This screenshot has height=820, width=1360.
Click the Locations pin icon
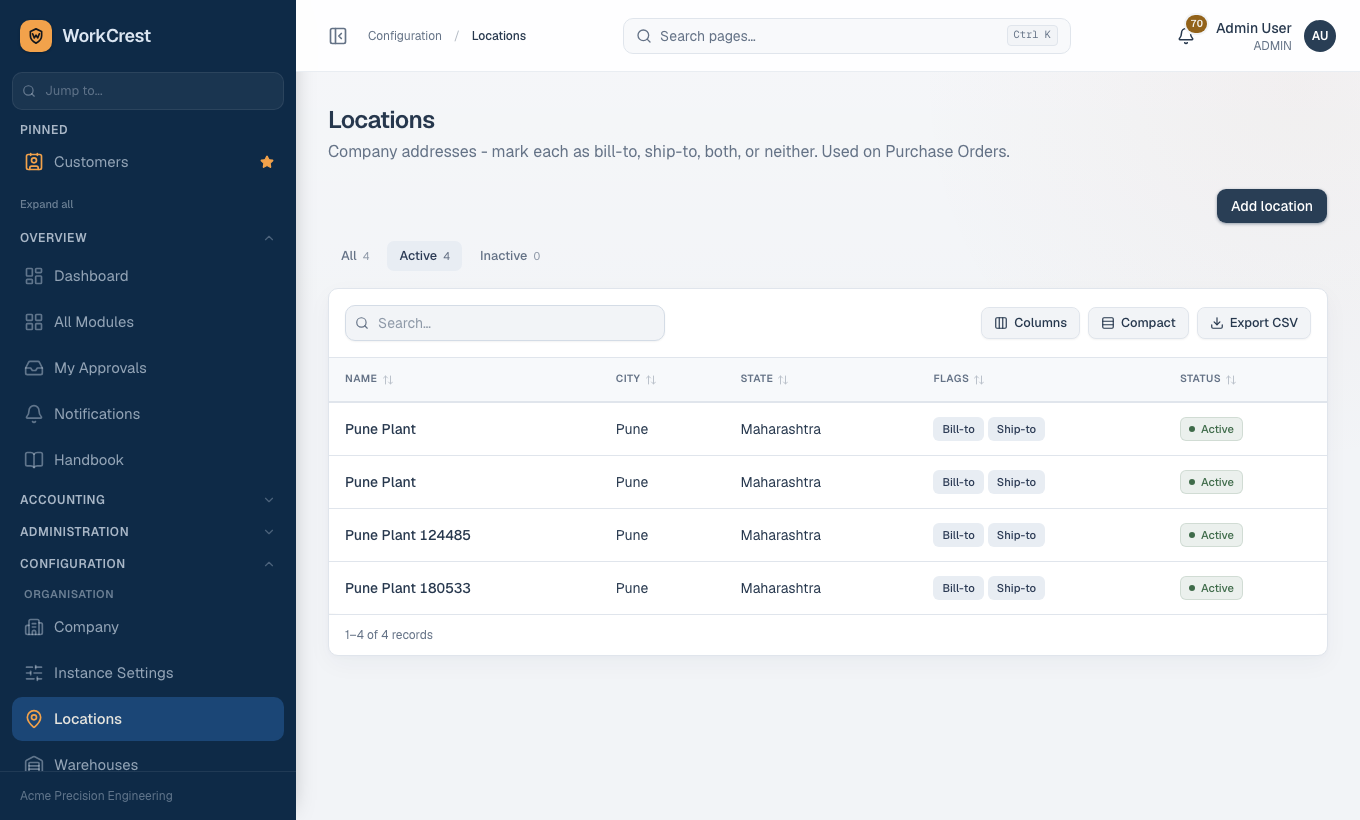pyautogui.click(x=34, y=719)
